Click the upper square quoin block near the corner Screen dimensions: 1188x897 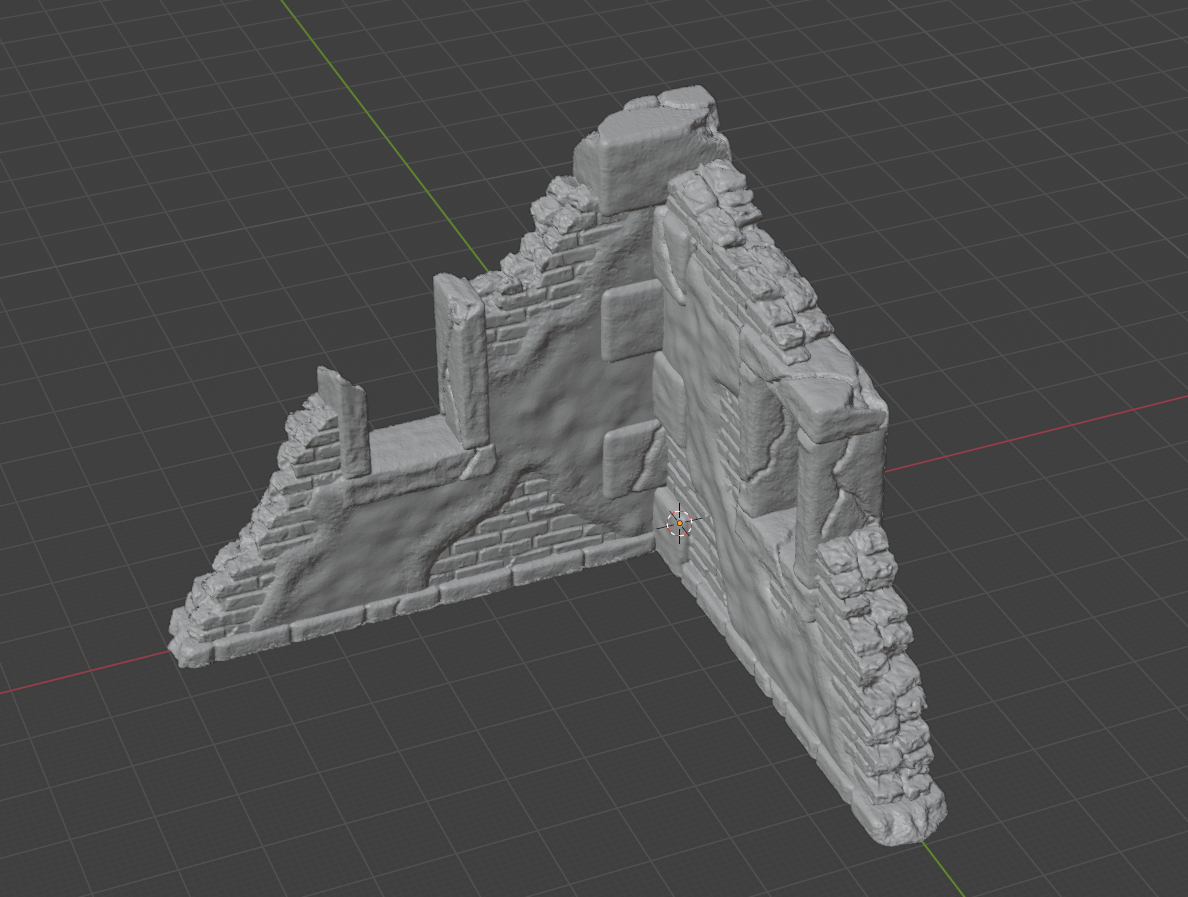click(x=632, y=320)
